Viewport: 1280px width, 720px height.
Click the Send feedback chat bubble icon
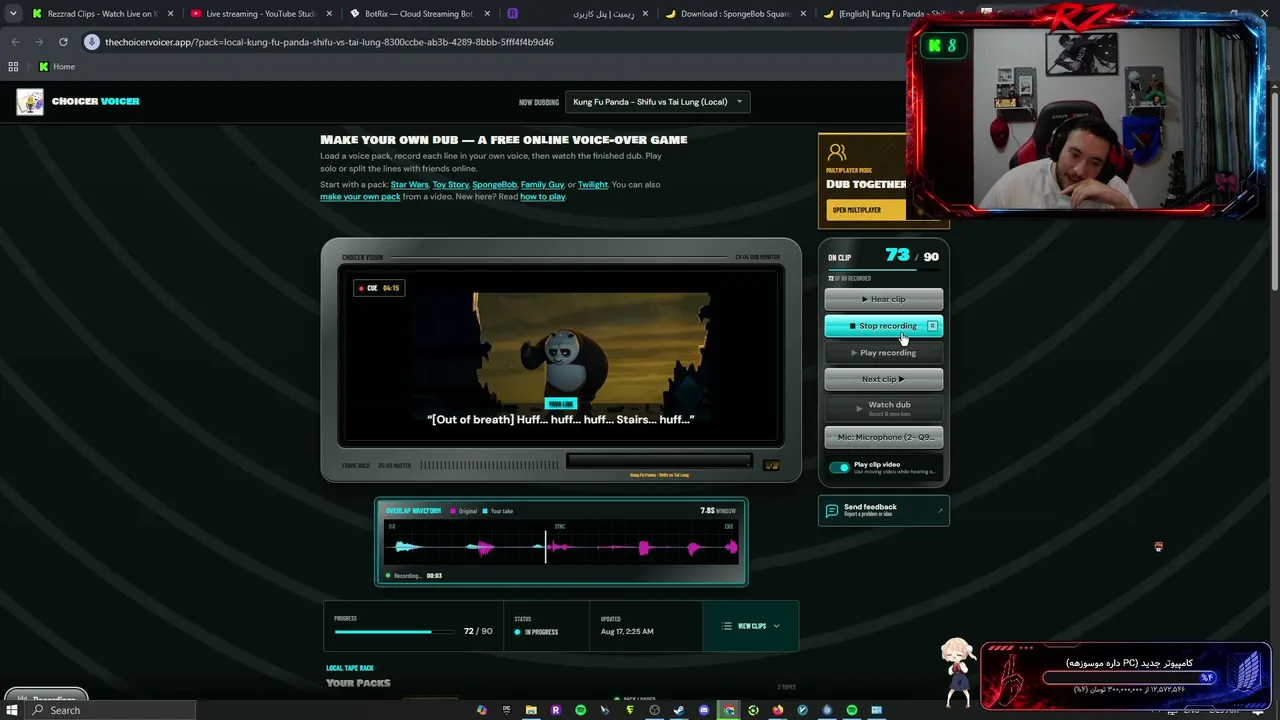(831, 510)
